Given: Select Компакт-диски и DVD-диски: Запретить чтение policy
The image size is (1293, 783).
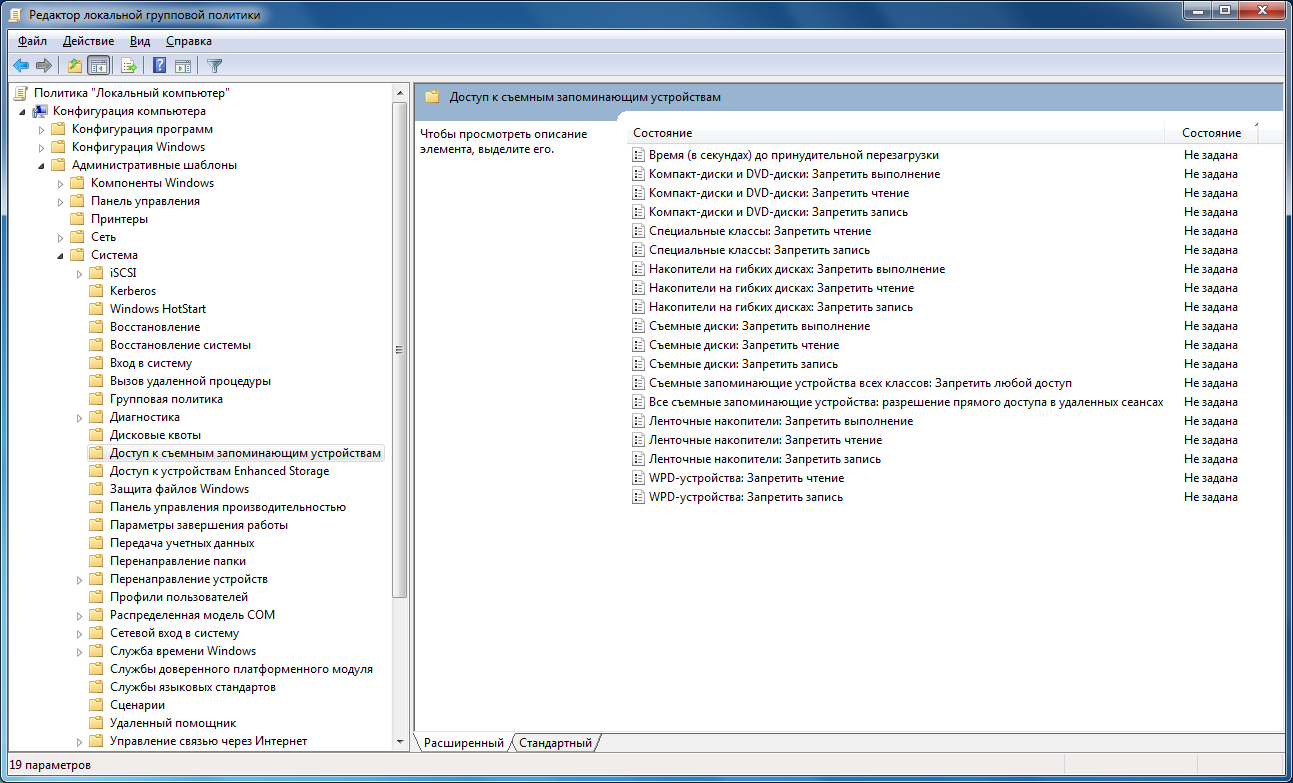Looking at the screenshot, I should point(779,193).
